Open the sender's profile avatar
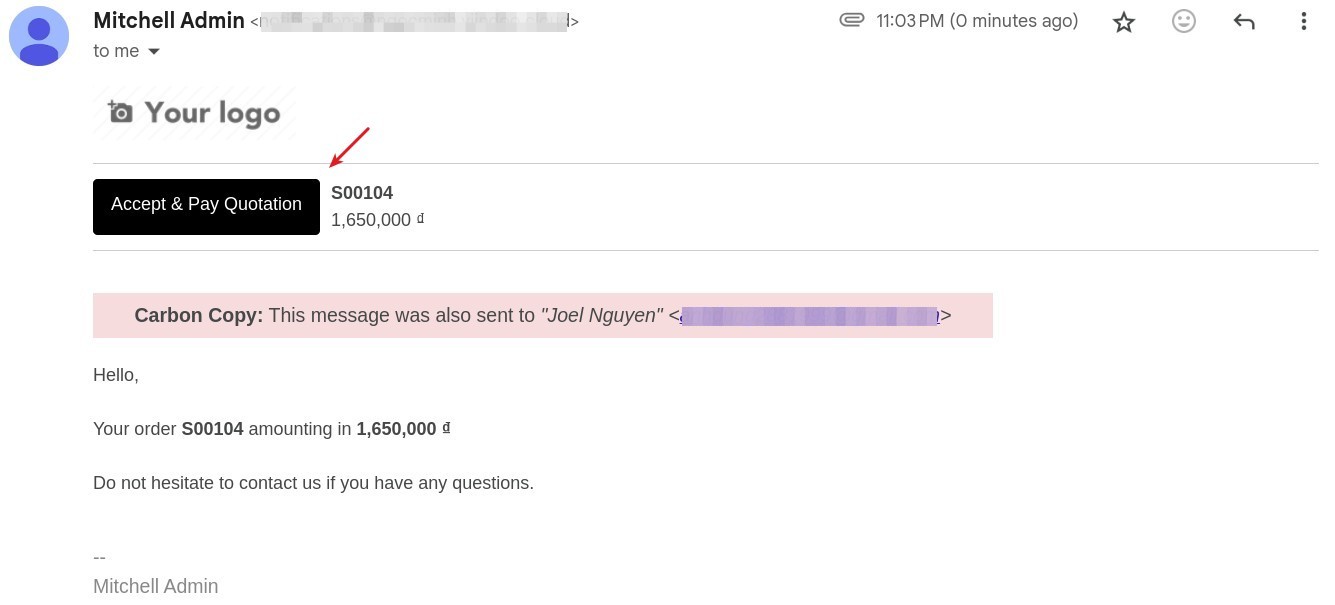Viewport: 1335px width, 605px height. [39, 36]
